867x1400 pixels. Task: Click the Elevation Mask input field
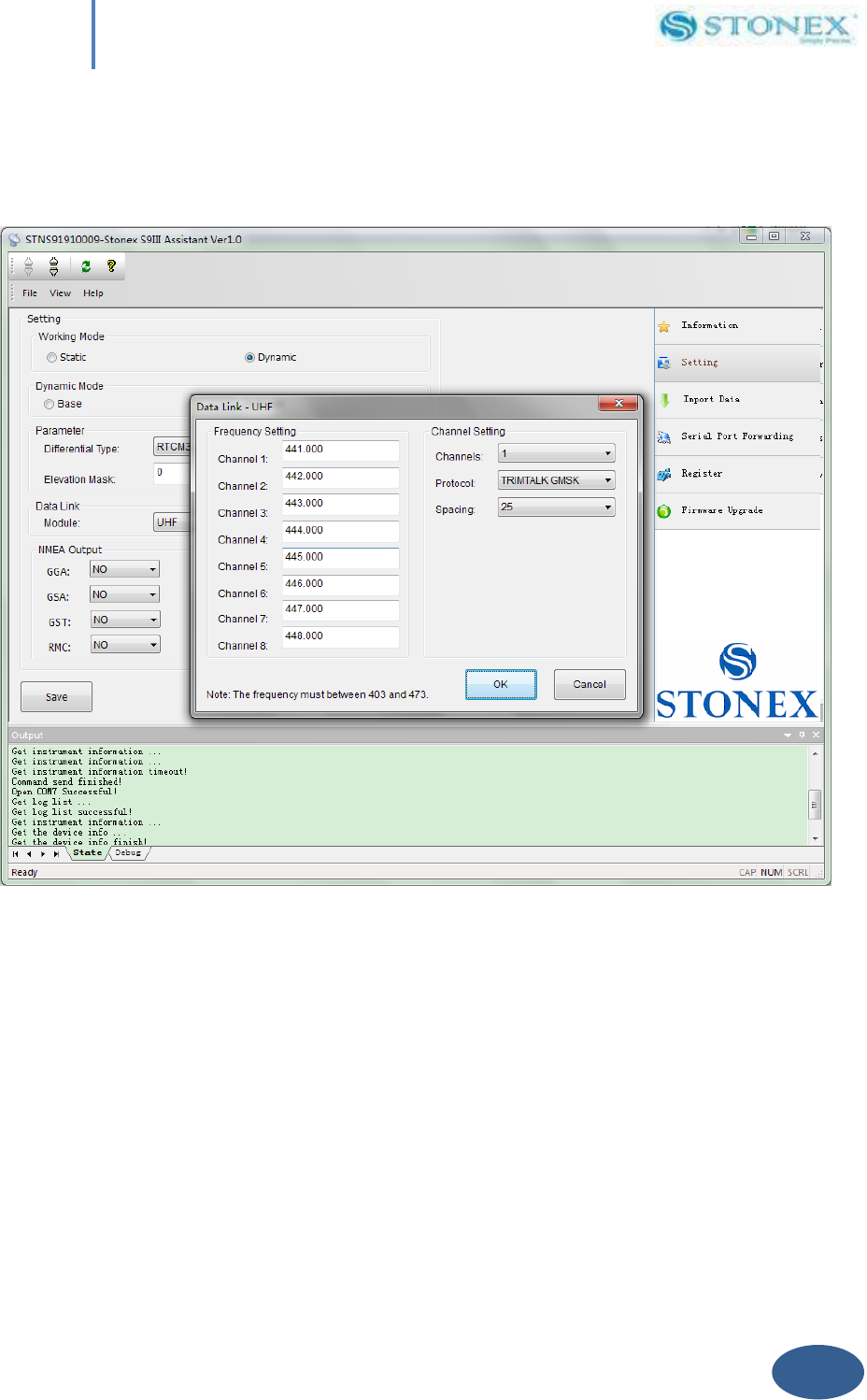click(x=172, y=473)
